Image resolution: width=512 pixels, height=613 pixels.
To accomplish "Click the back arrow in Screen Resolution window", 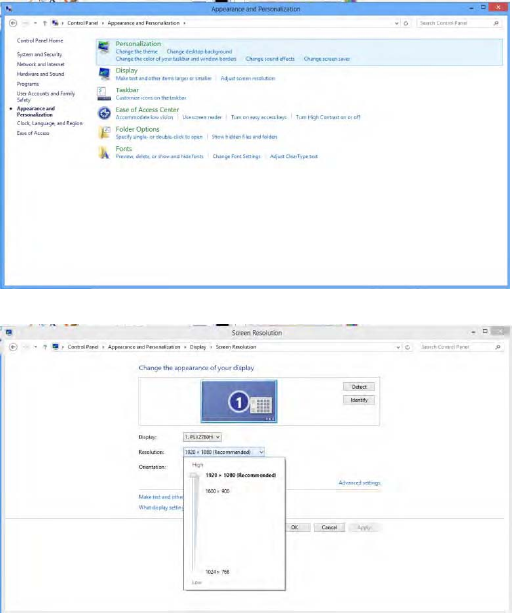I will (13, 347).
